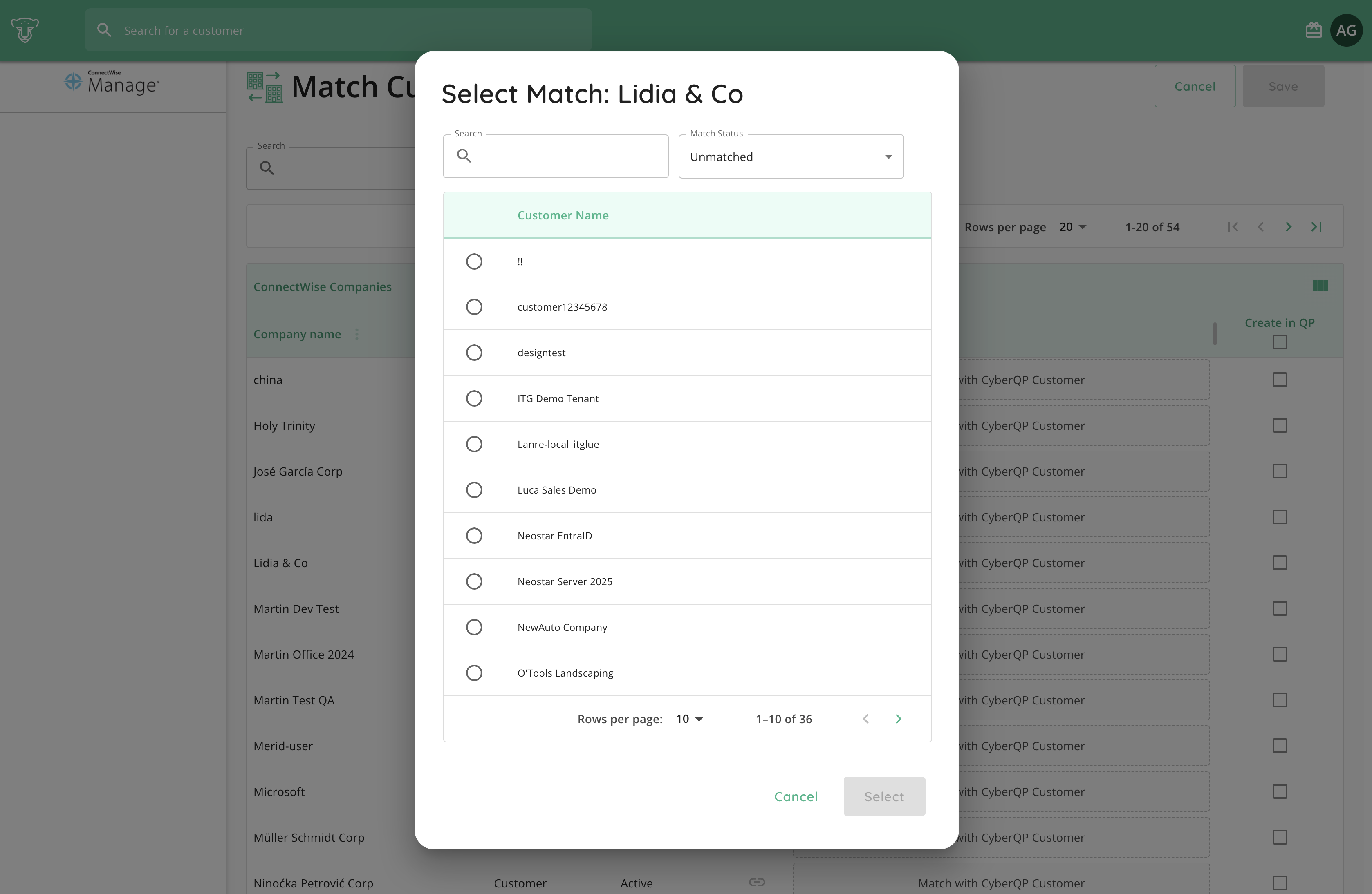Viewport: 1372px width, 894px height.
Task: Focus the Search for a customer field
Action: pyautogui.click(x=339, y=30)
